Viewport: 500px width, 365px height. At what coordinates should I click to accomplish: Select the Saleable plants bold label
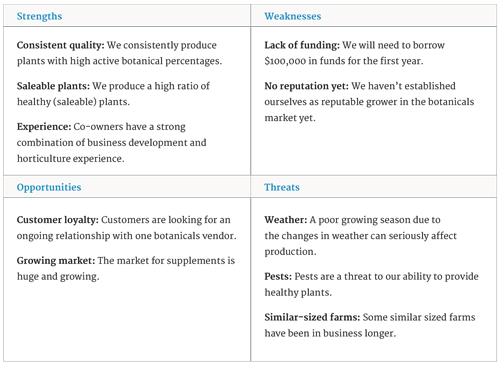pyautogui.click(x=53, y=86)
